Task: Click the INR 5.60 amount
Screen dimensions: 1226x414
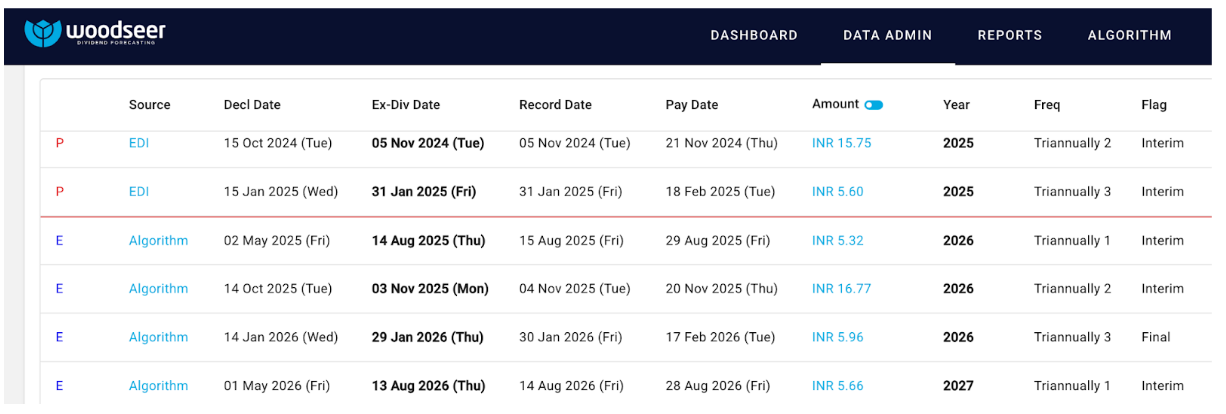Action: pos(837,192)
